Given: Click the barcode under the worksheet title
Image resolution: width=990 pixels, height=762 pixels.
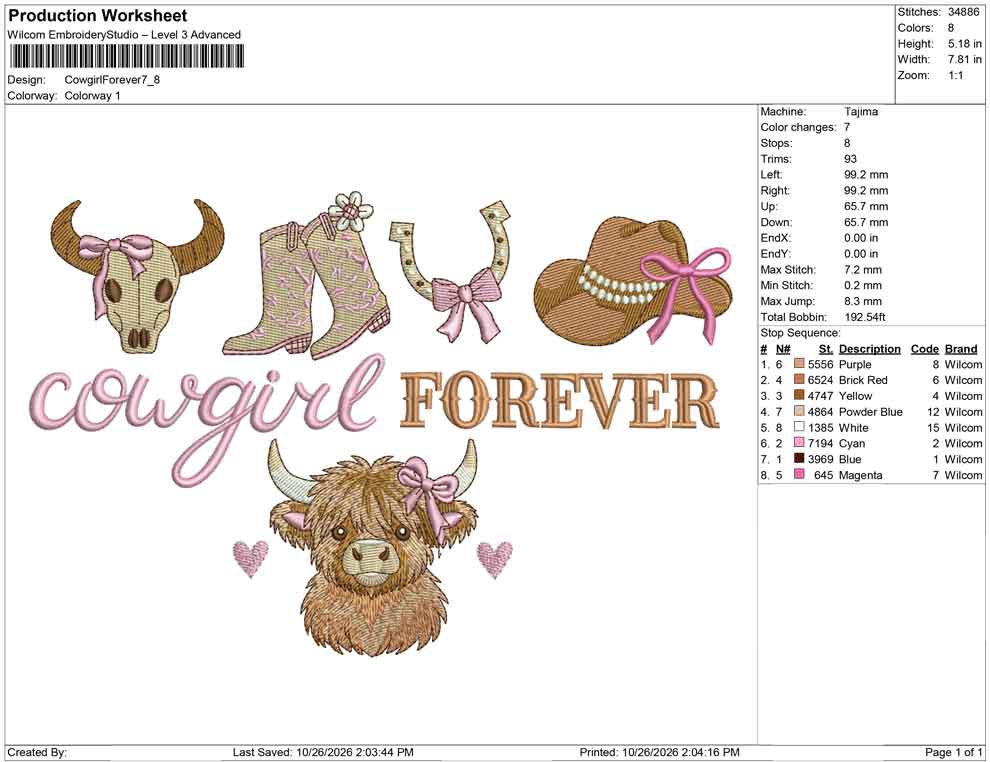Looking at the screenshot, I should [126, 57].
